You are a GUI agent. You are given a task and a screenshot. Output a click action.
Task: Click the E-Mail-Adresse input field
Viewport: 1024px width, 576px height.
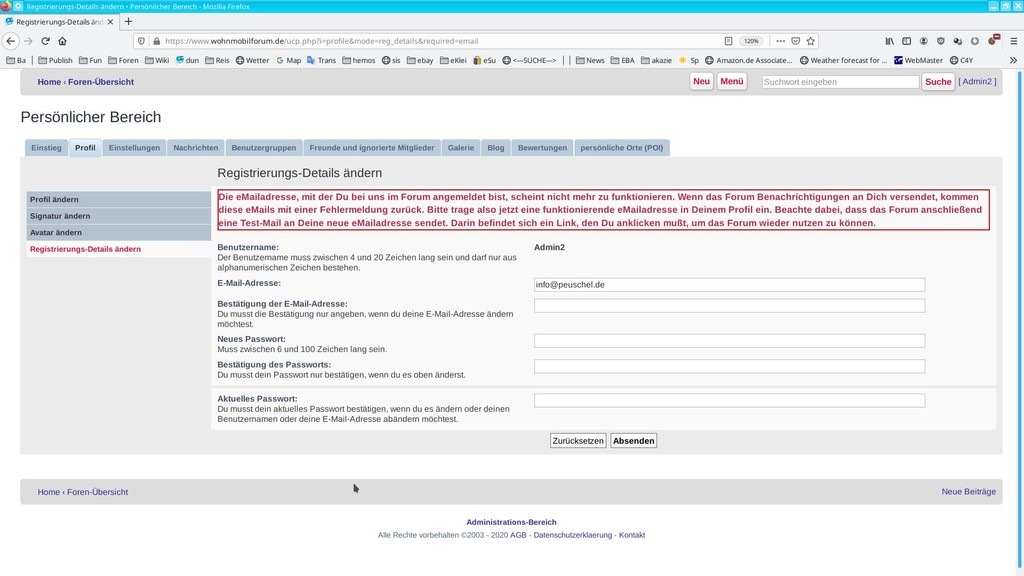coord(729,285)
